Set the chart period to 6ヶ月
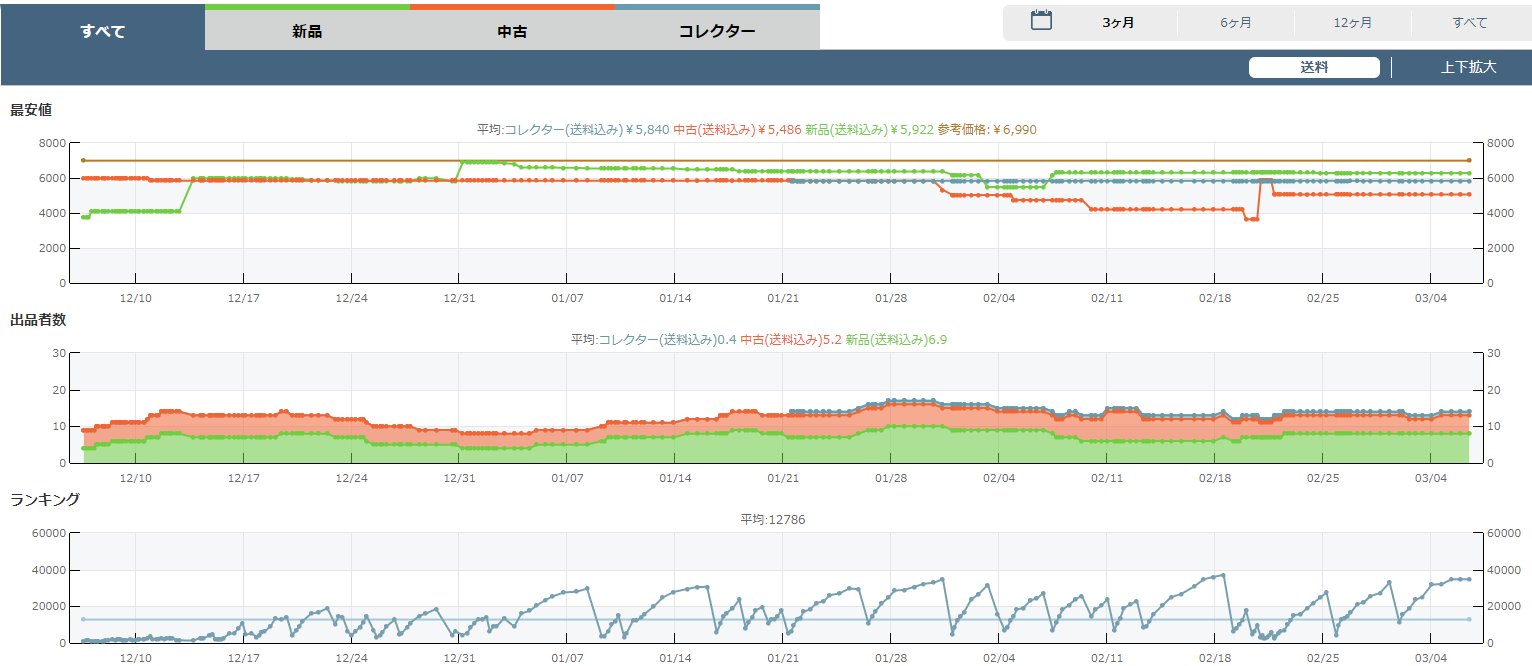This screenshot has height=666, width=1532. (x=1235, y=22)
